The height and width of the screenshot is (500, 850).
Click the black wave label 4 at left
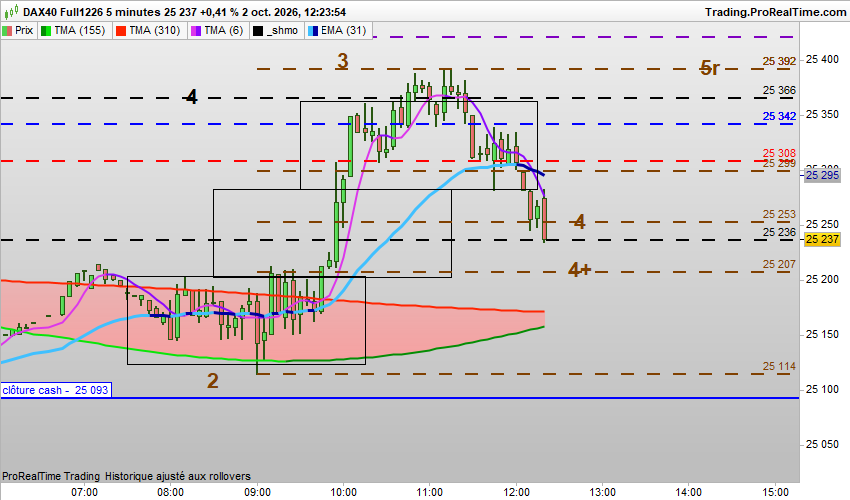coord(191,97)
